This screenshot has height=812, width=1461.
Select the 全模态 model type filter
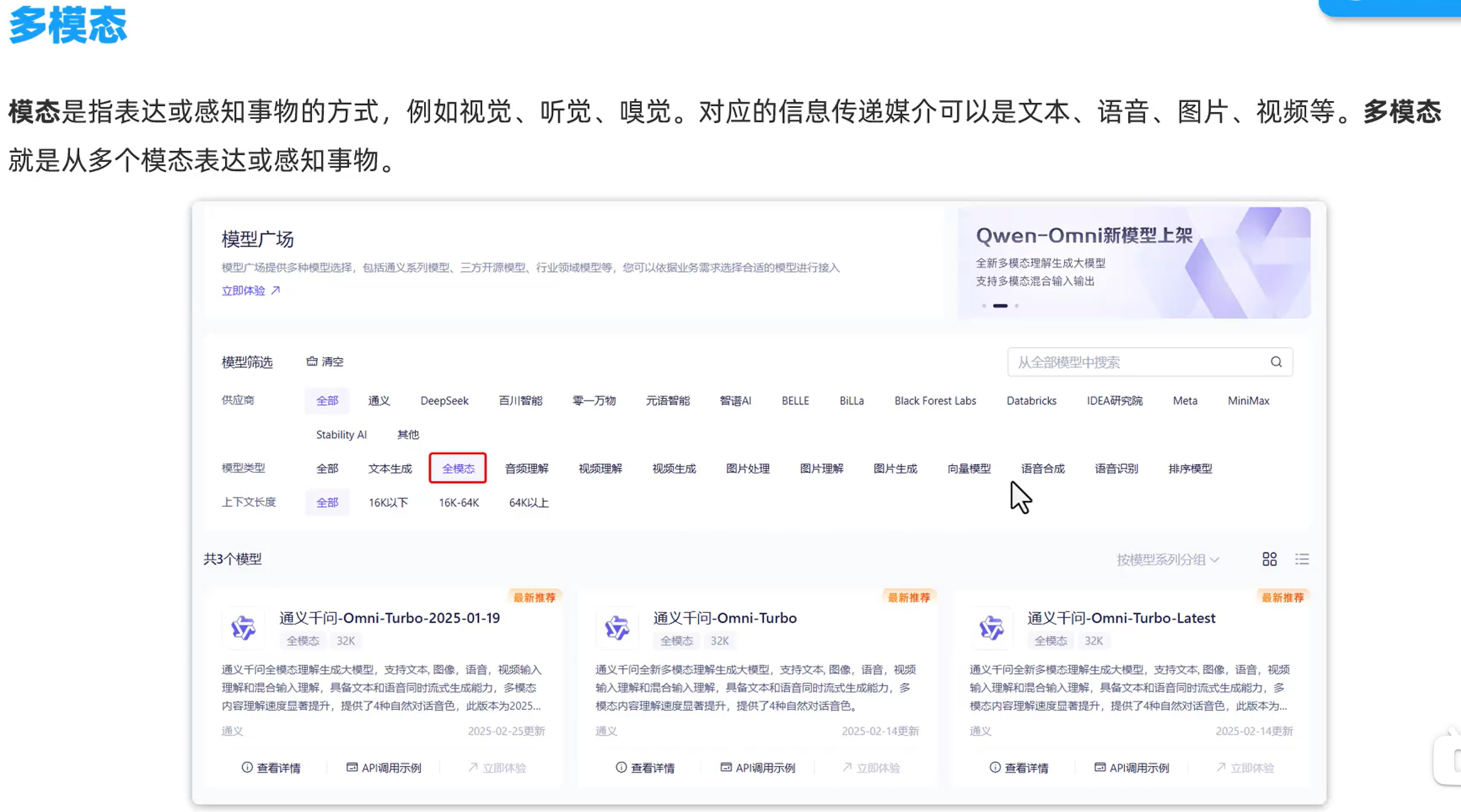tap(458, 468)
